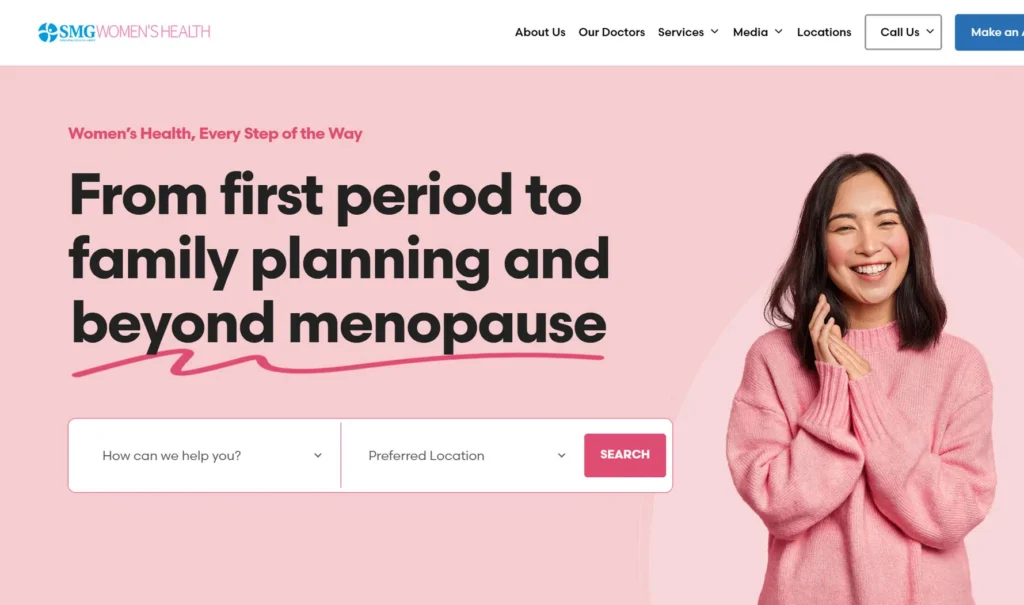Go to Our Doctors page
The image size is (1024, 605).
click(611, 32)
